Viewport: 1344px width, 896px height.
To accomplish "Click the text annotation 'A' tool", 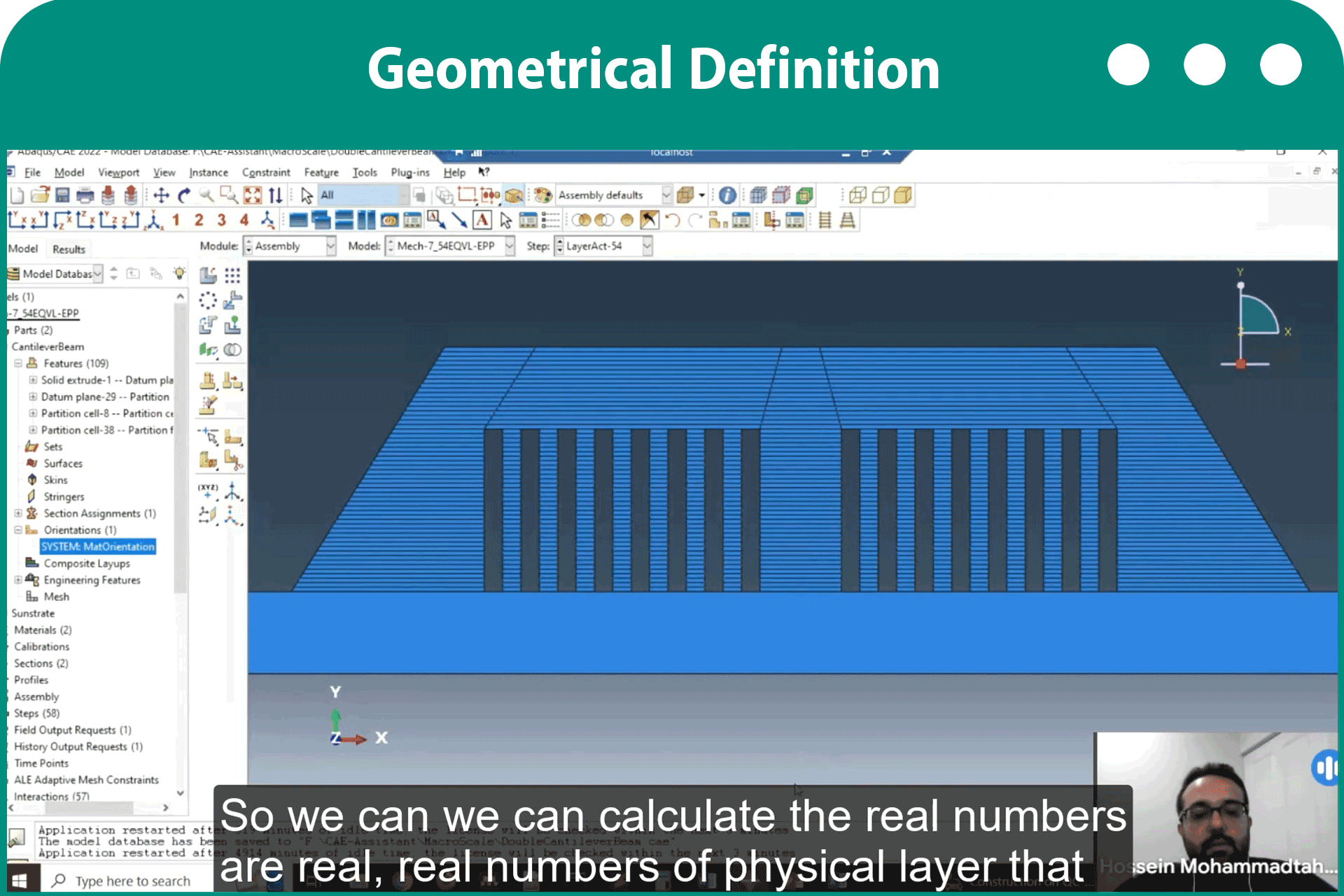I will coord(482,220).
